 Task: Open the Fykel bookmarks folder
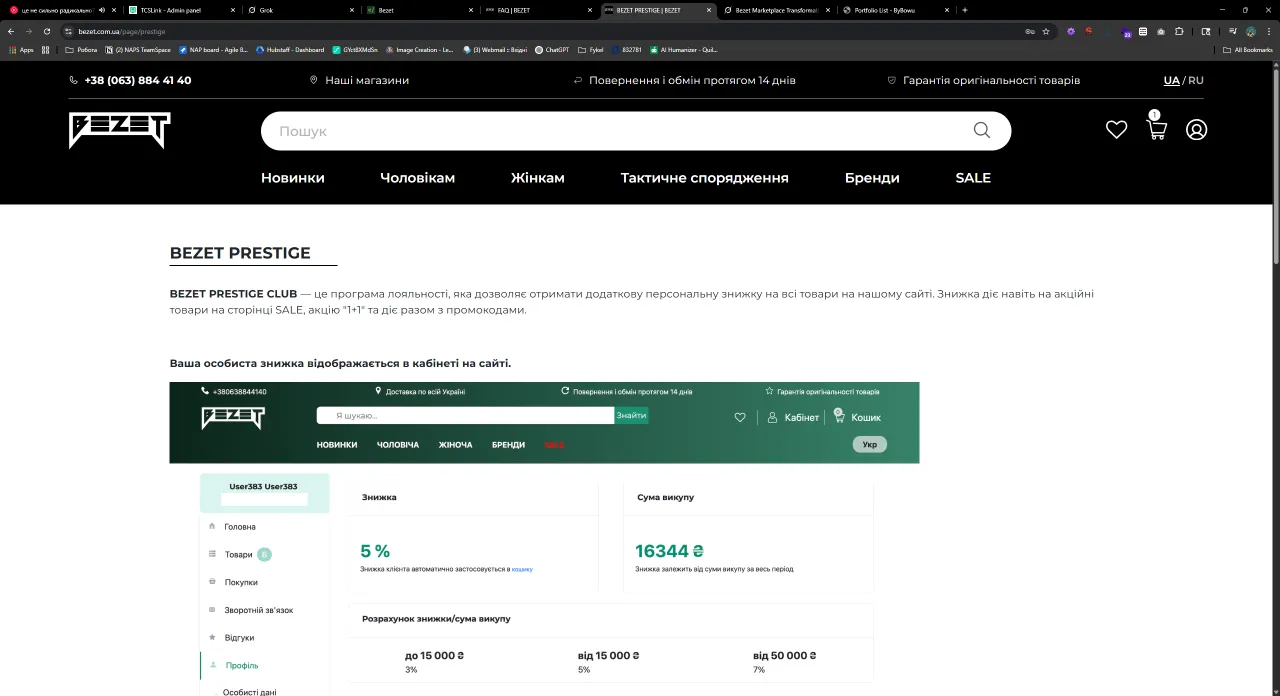click(591, 49)
